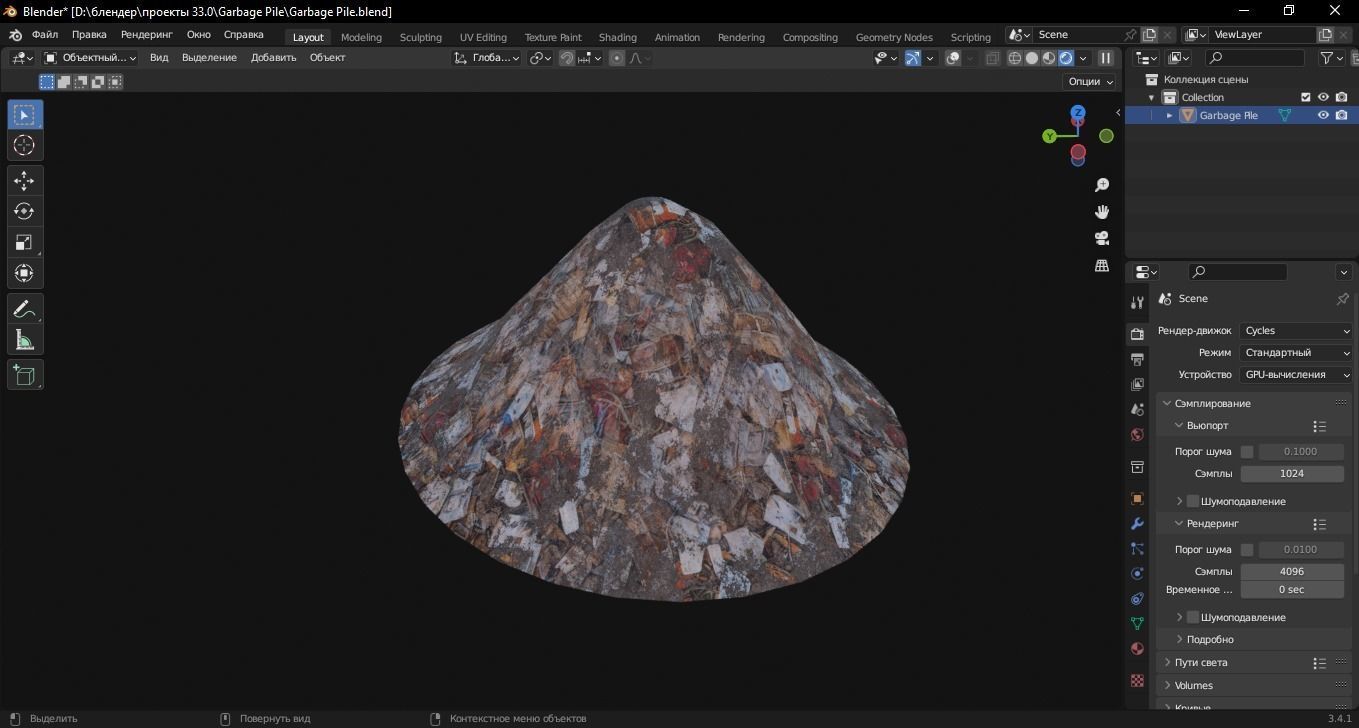Hide Garbage Pile with its eye icon

1323,115
